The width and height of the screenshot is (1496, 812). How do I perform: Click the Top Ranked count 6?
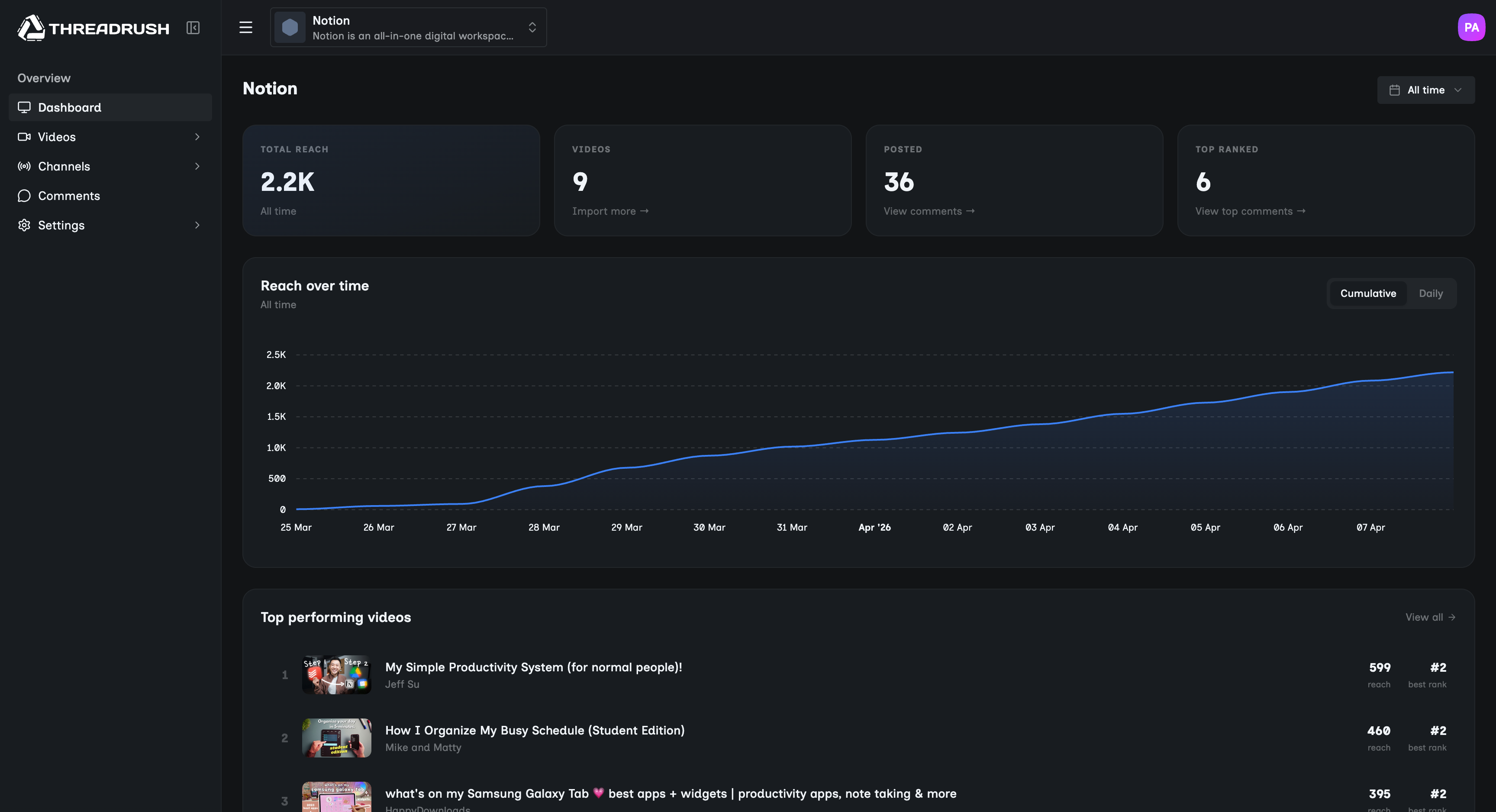click(x=1203, y=182)
